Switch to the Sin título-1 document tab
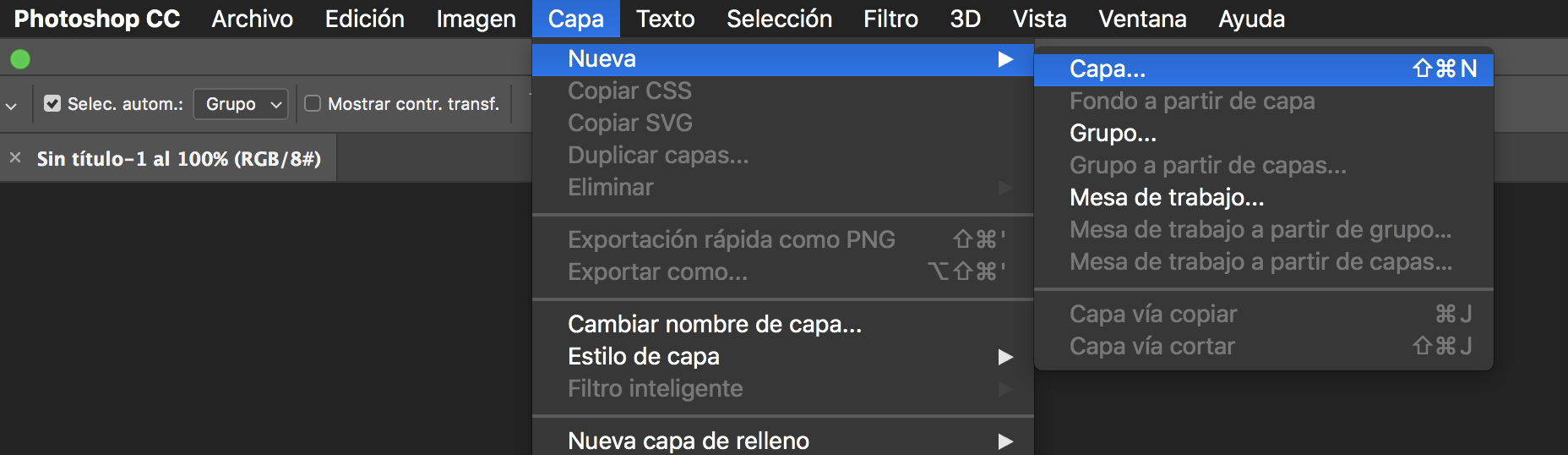The height and width of the screenshot is (455, 1568). point(178,159)
